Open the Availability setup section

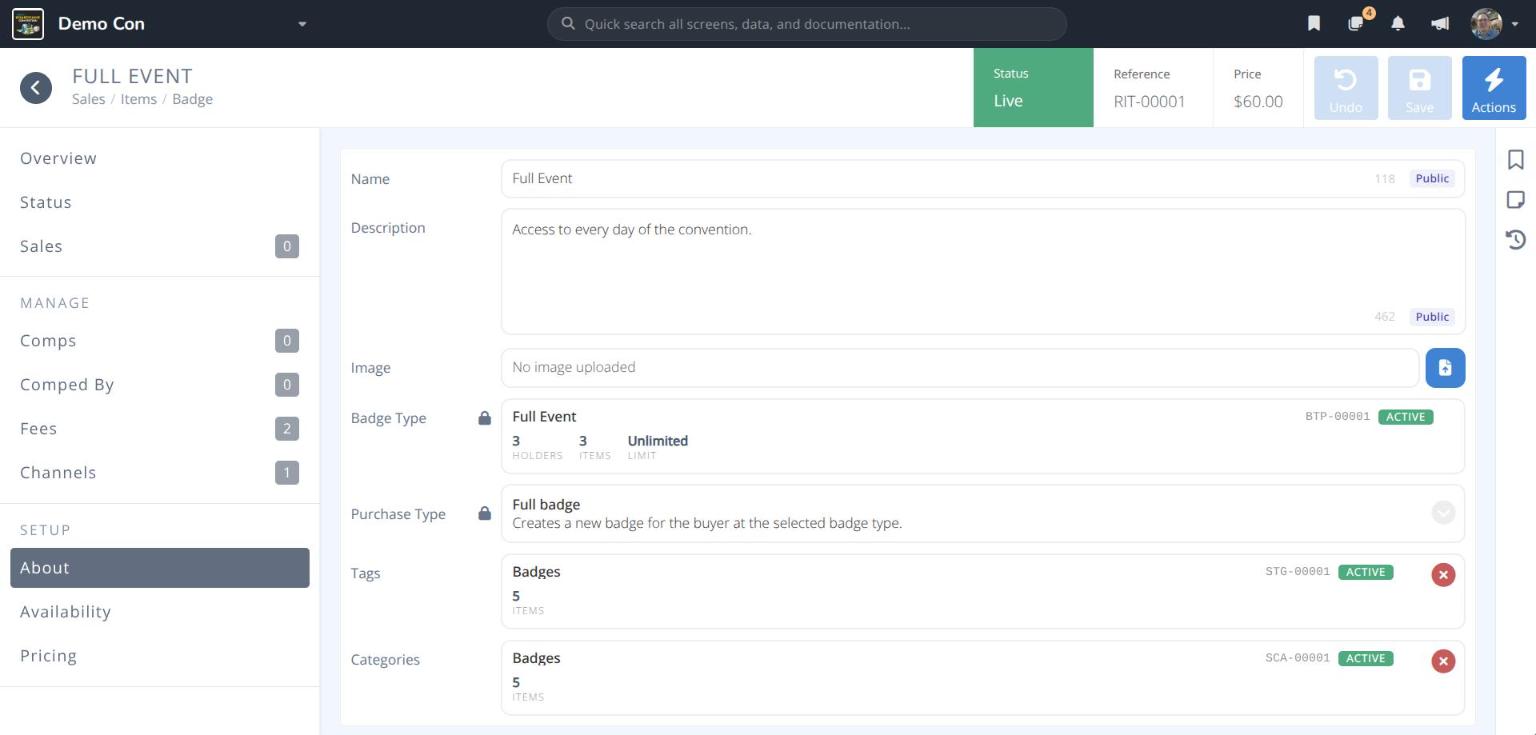click(x=160, y=611)
